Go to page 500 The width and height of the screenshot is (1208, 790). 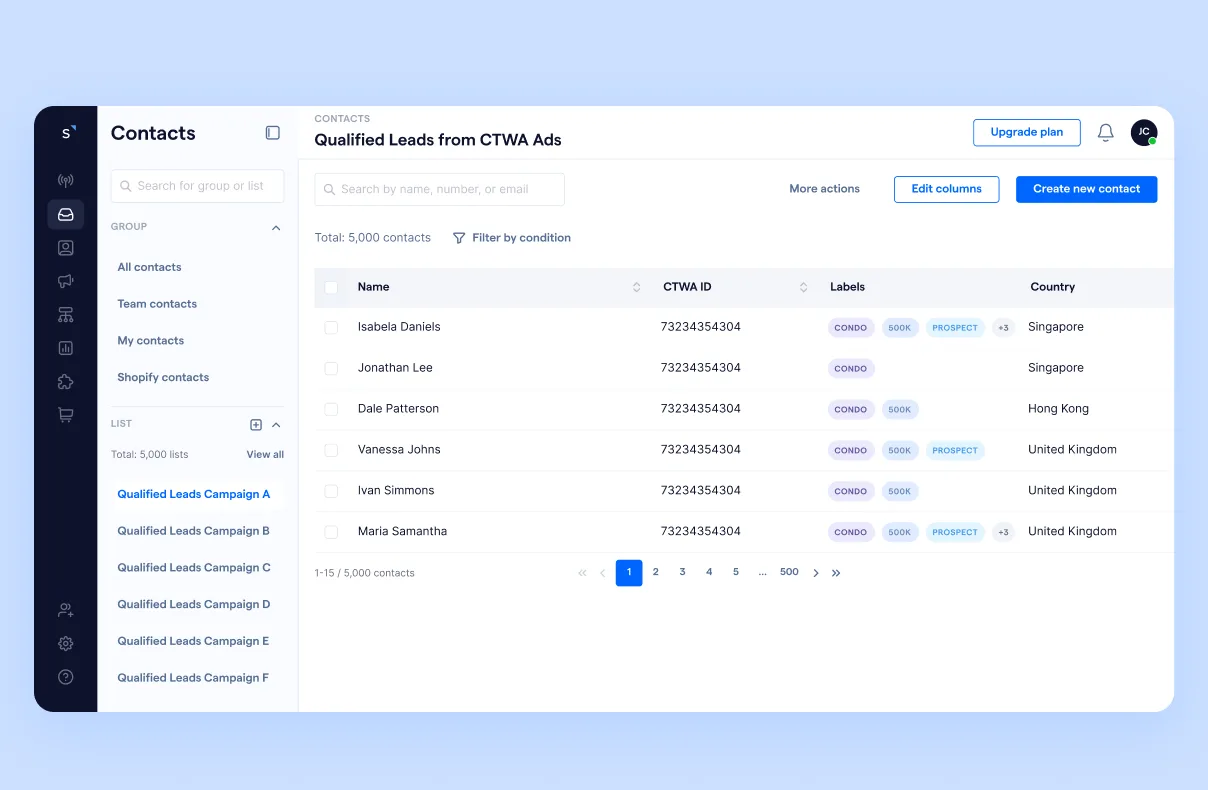pos(789,572)
